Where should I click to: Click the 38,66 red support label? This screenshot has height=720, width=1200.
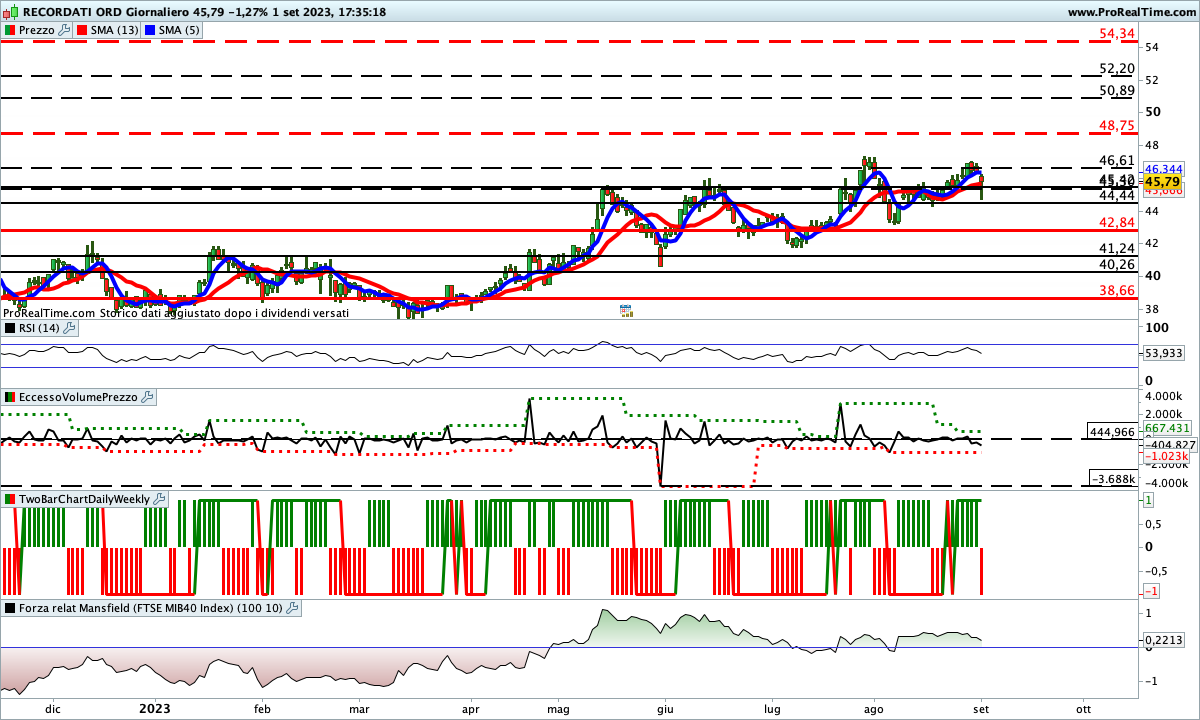(1116, 290)
